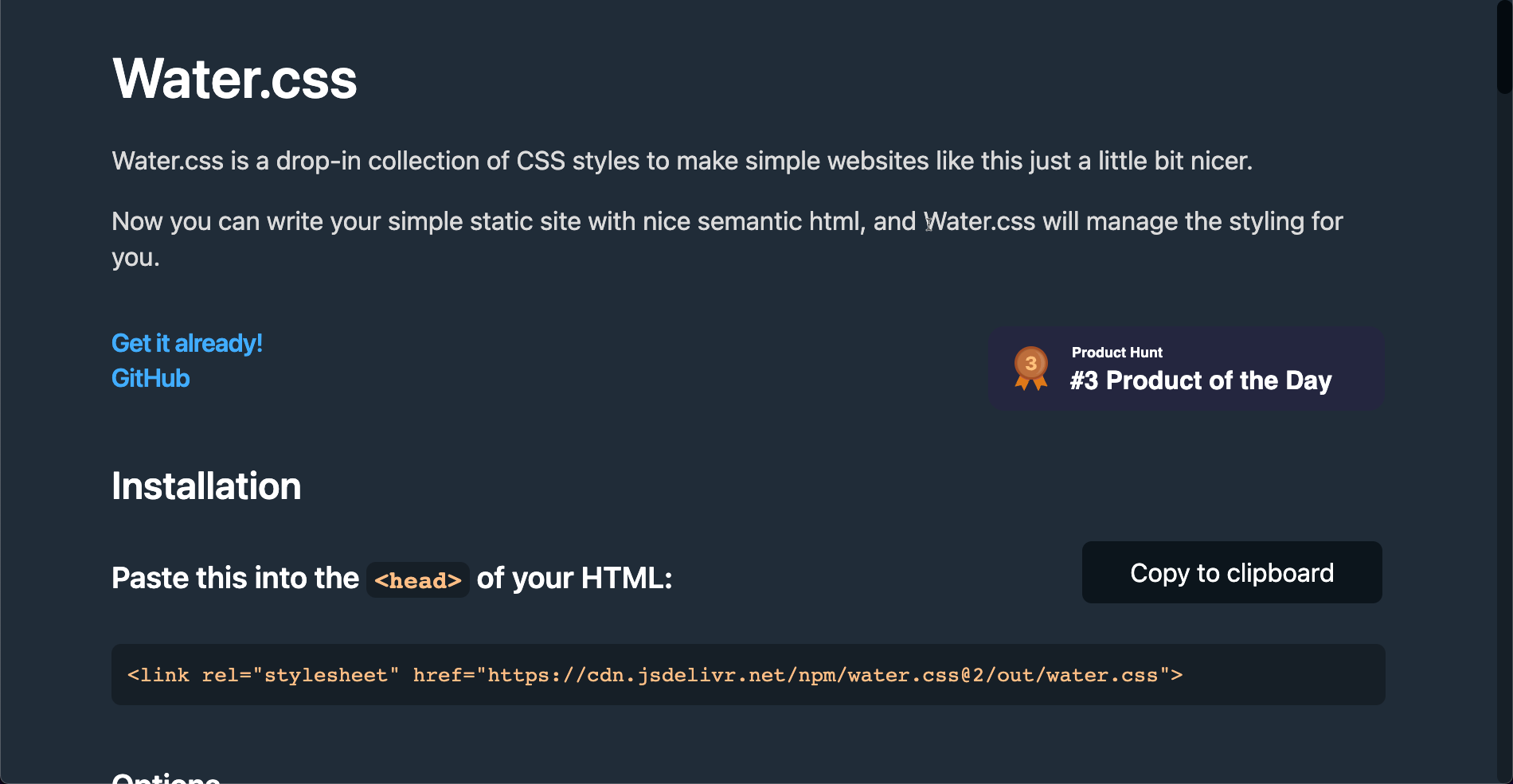Select the <head> inline code tag
1513x784 pixels.
pos(418,579)
